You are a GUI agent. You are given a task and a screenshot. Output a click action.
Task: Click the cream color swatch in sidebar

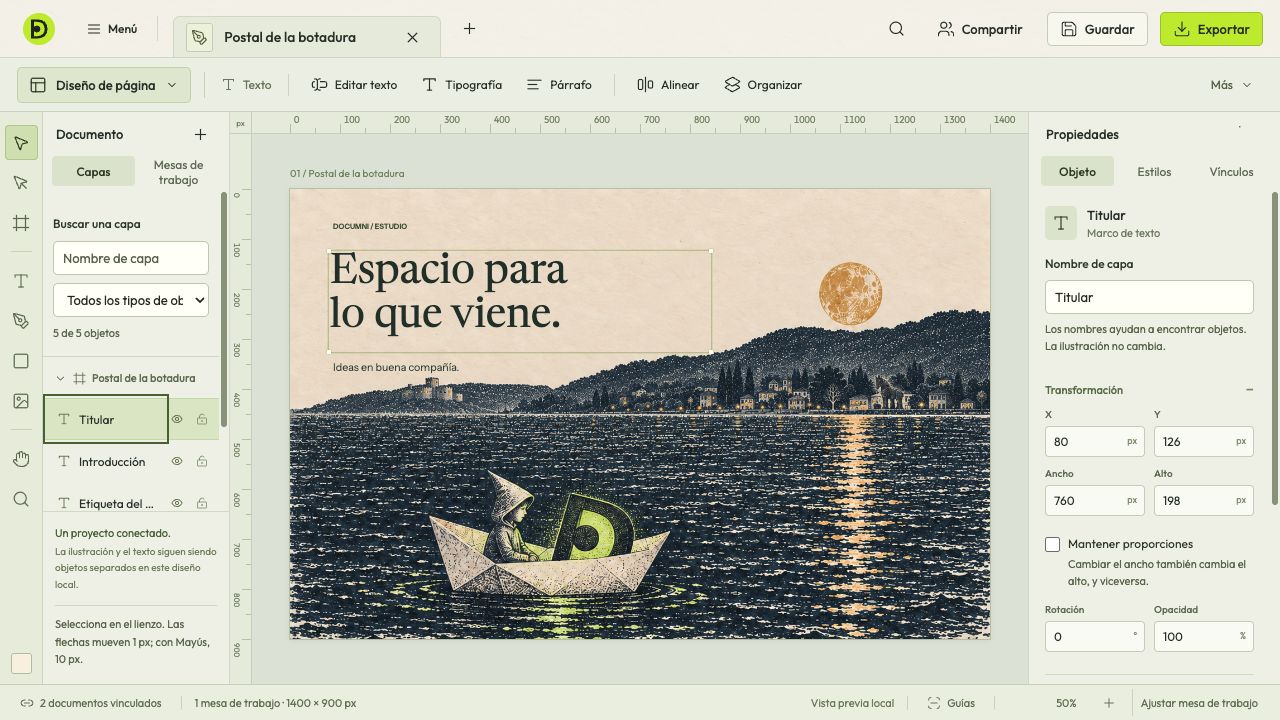[x=21, y=664]
